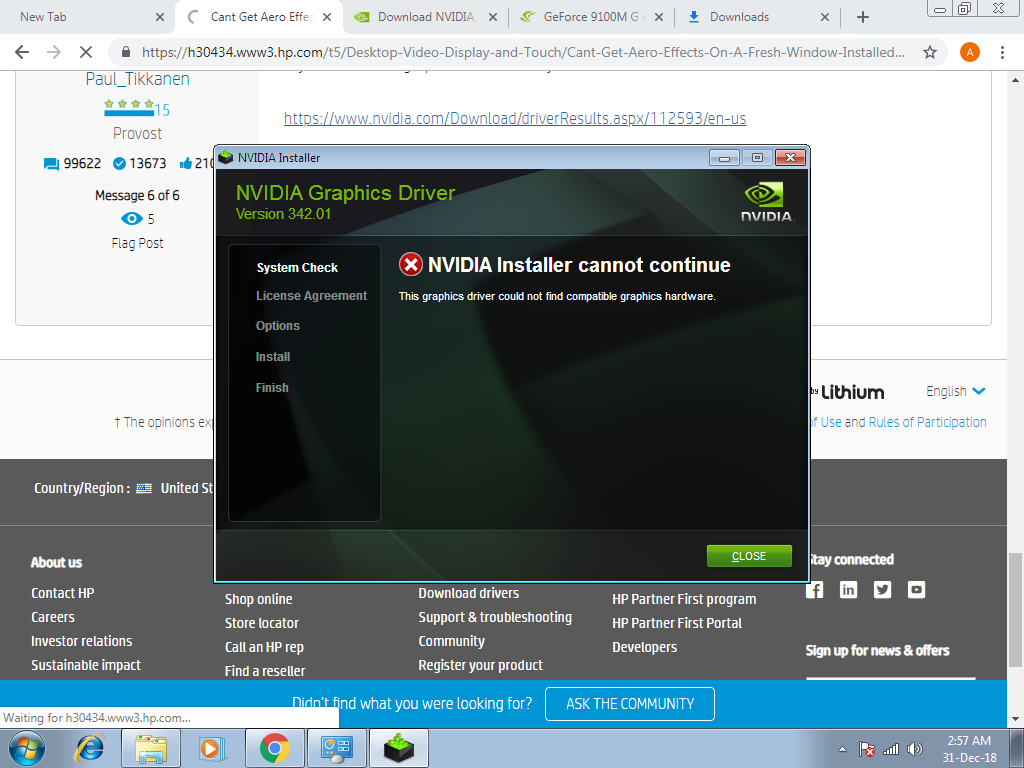Image resolution: width=1024 pixels, height=768 pixels.
Task: Open Windows Start menu
Action: click(26, 748)
